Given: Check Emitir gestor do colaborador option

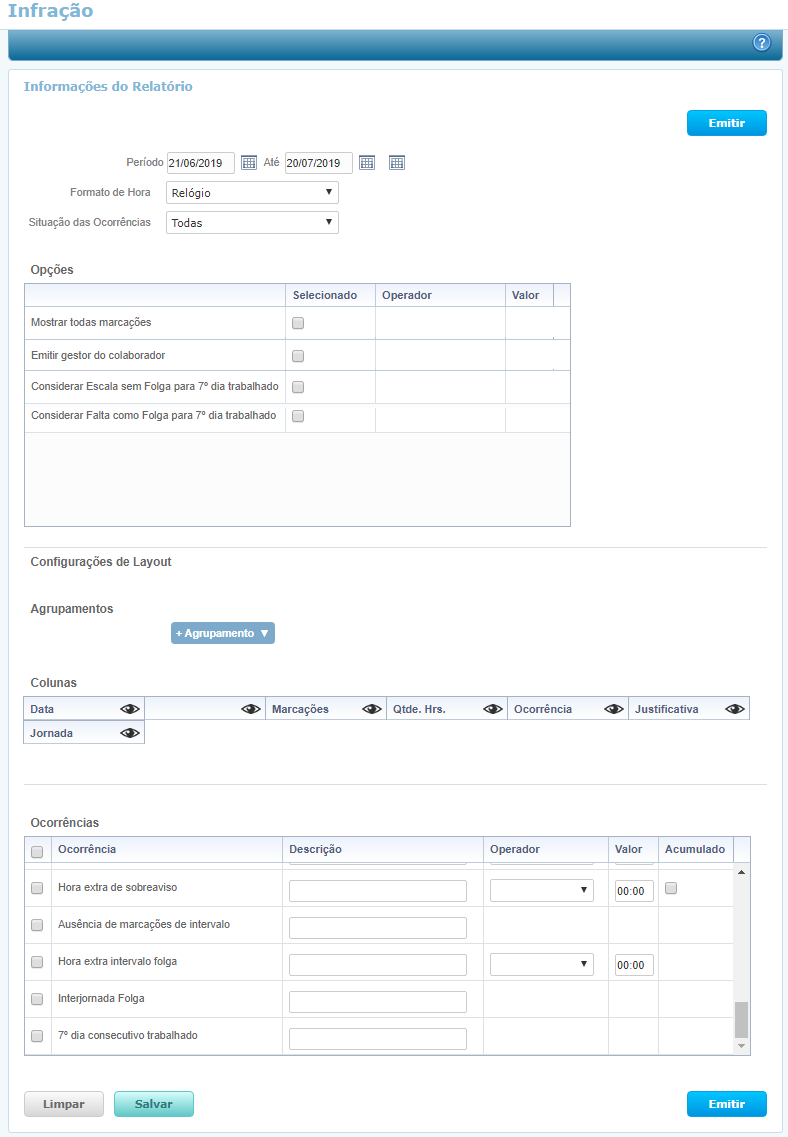Looking at the screenshot, I should coord(298,356).
